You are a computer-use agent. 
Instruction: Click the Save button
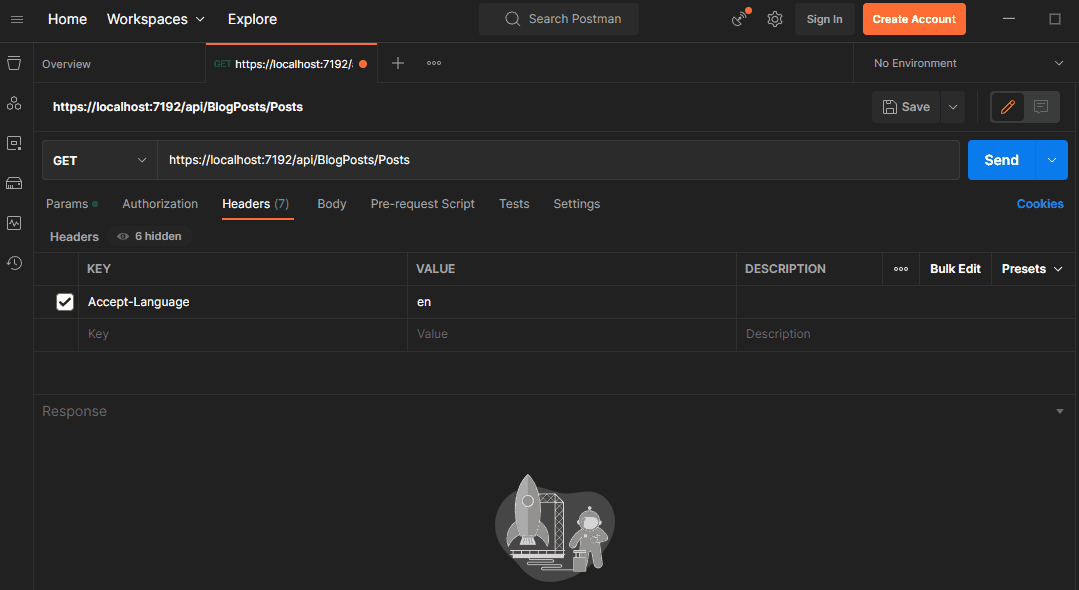(x=906, y=107)
